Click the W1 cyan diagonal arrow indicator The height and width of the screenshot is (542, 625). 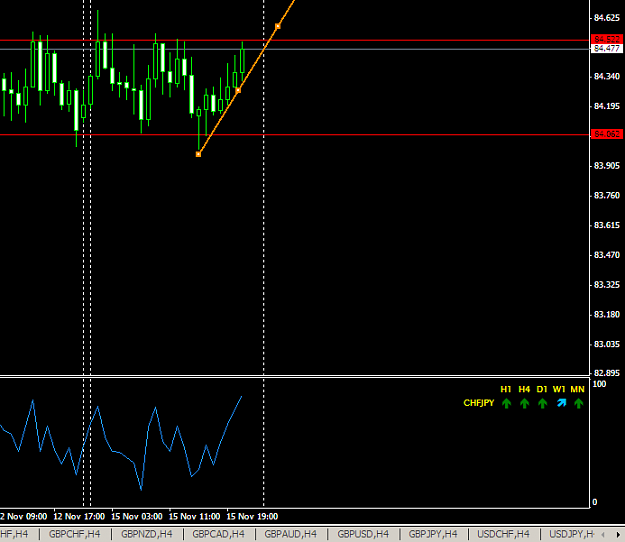click(x=561, y=403)
